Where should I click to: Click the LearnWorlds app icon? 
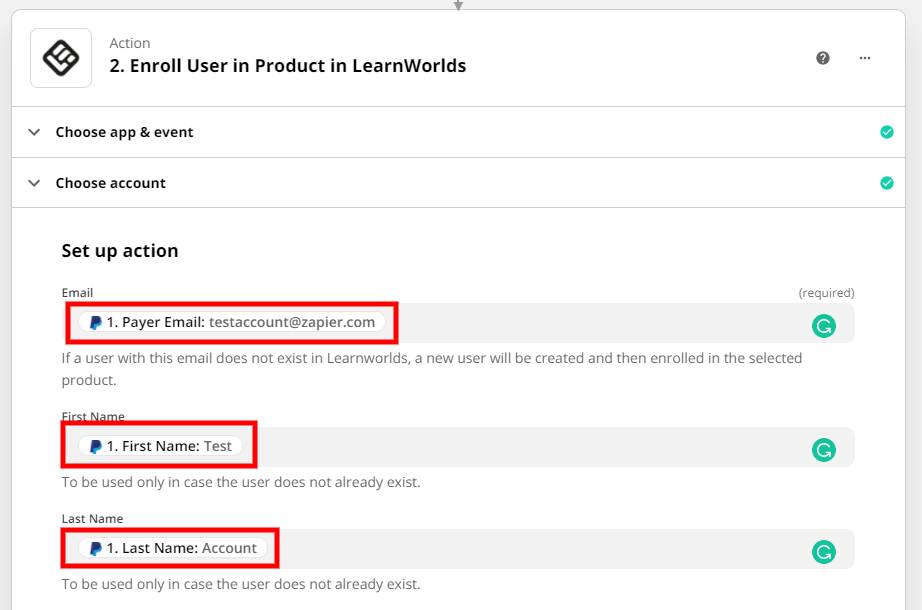pyautogui.click(x=60, y=58)
